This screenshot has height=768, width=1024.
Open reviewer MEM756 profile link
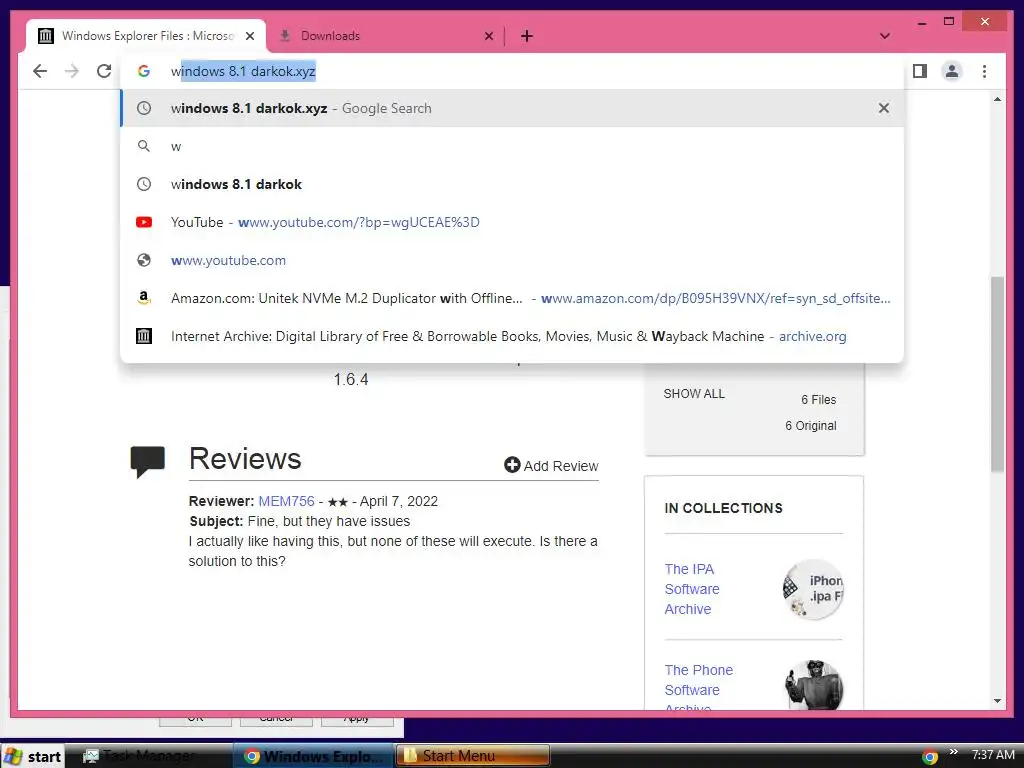tap(287, 501)
